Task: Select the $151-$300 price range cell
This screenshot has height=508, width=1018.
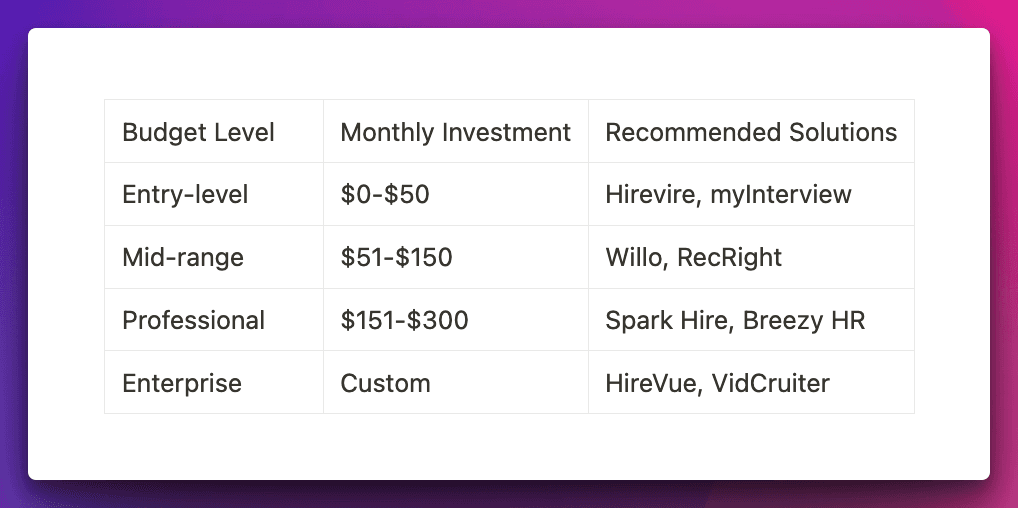Action: point(404,320)
